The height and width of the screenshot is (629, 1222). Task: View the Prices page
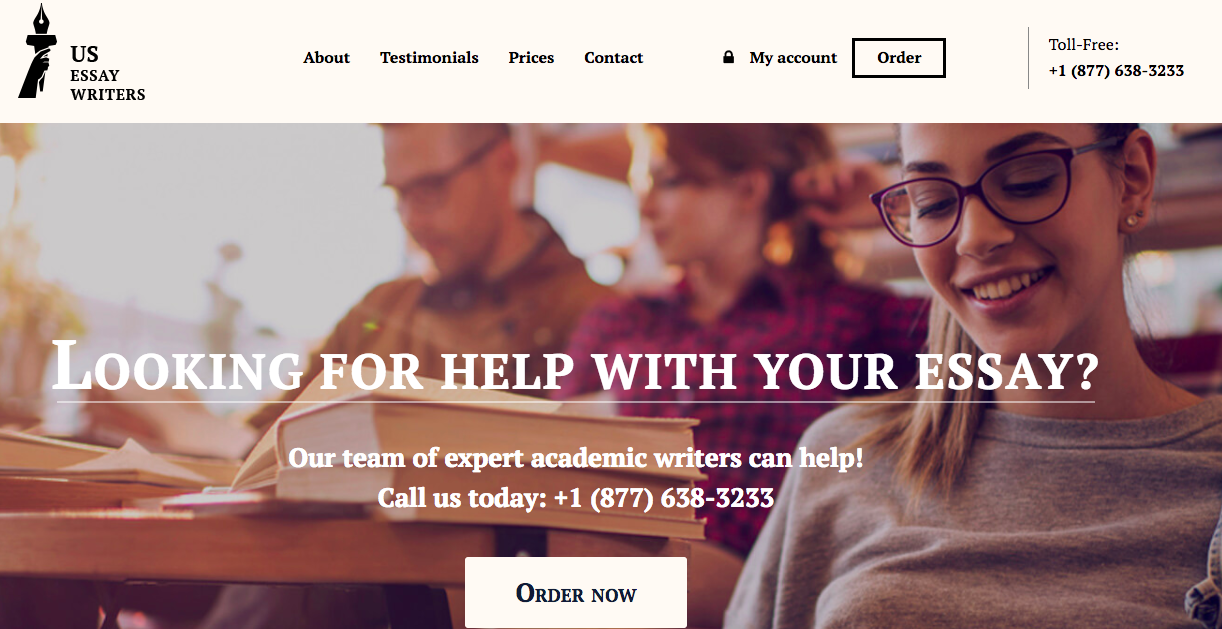pyautogui.click(x=531, y=58)
